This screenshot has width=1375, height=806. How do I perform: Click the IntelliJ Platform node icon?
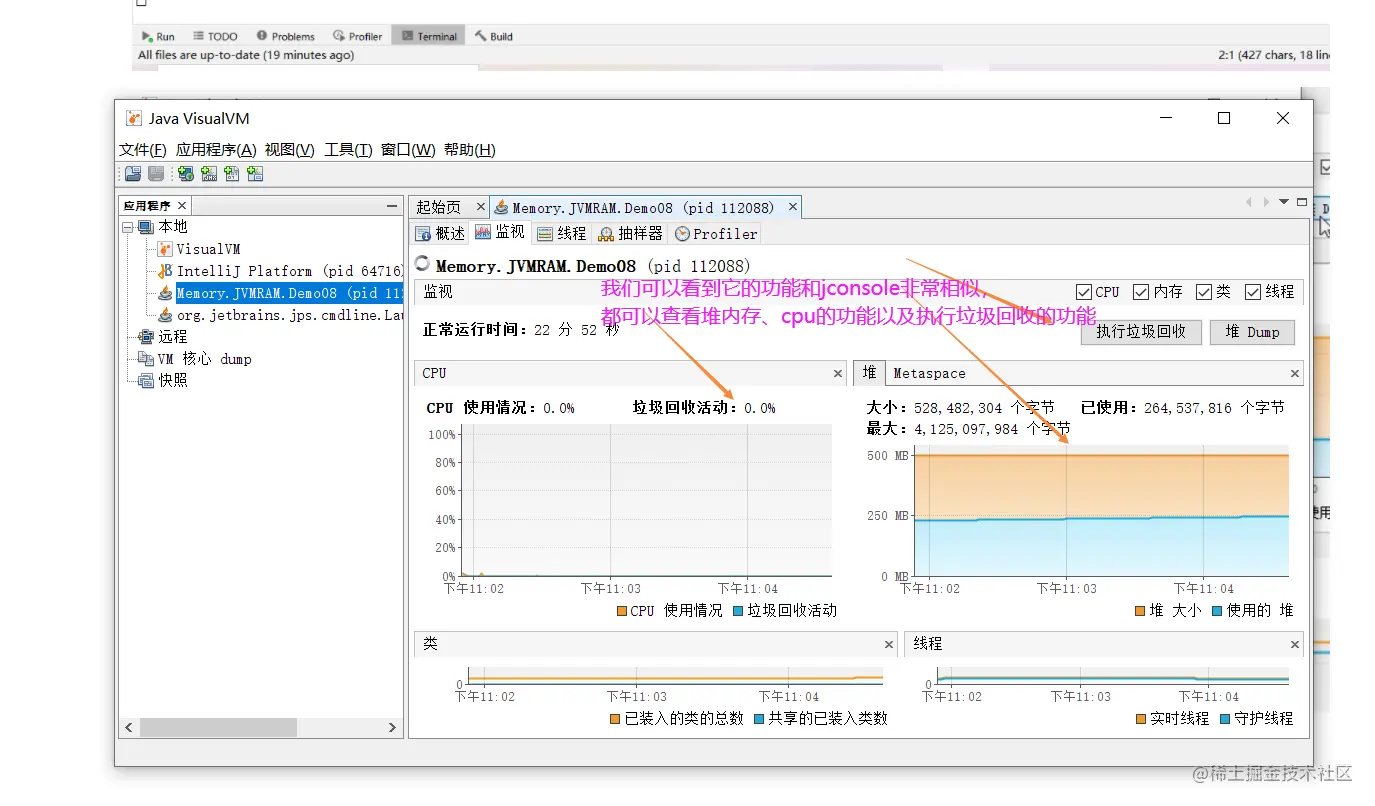point(165,271)
